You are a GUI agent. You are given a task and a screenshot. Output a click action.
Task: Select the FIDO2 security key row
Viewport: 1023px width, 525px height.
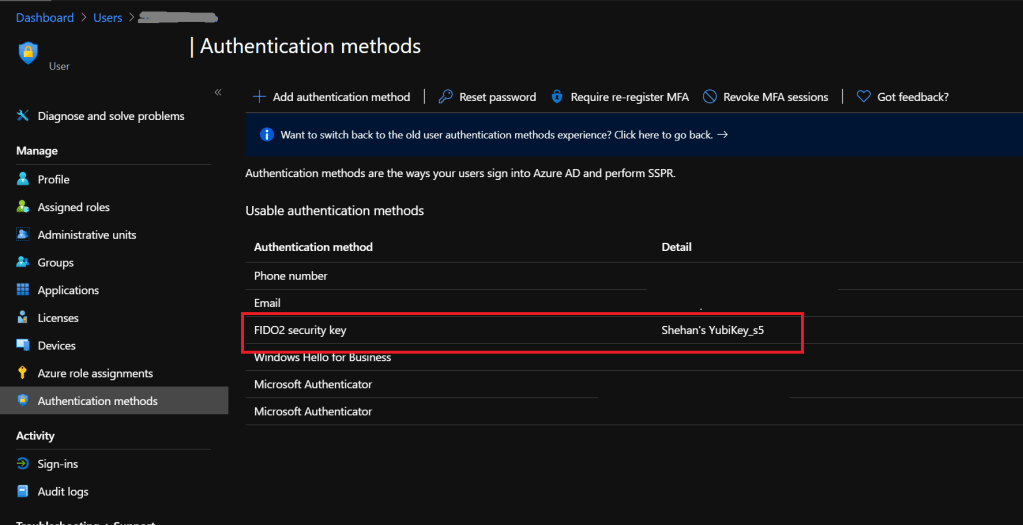tap(300, 330)
